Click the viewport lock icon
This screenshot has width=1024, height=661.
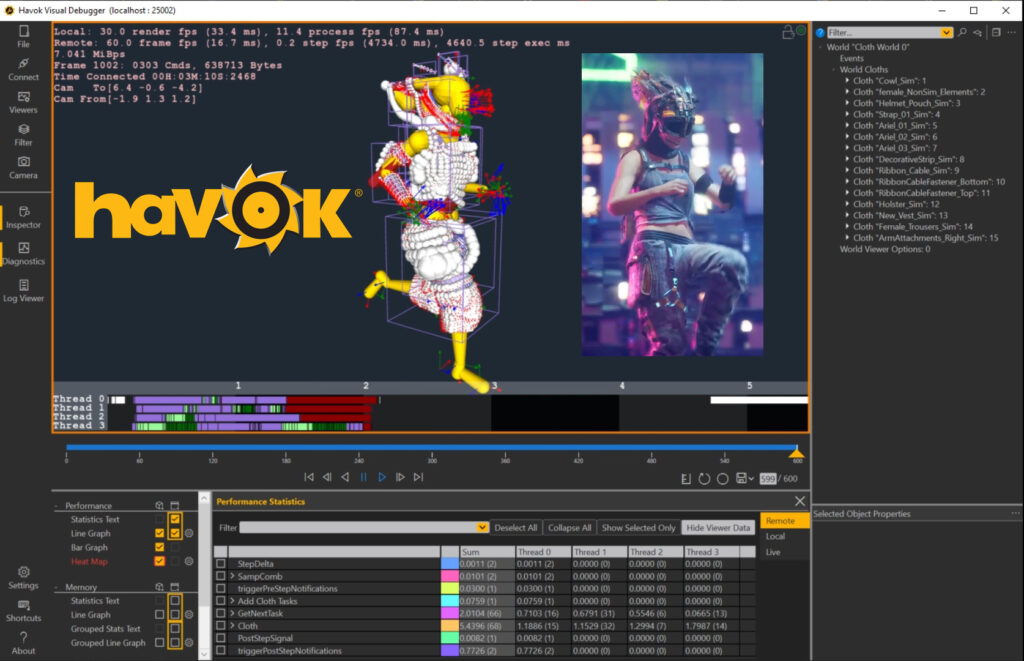(x=788, y=32)
